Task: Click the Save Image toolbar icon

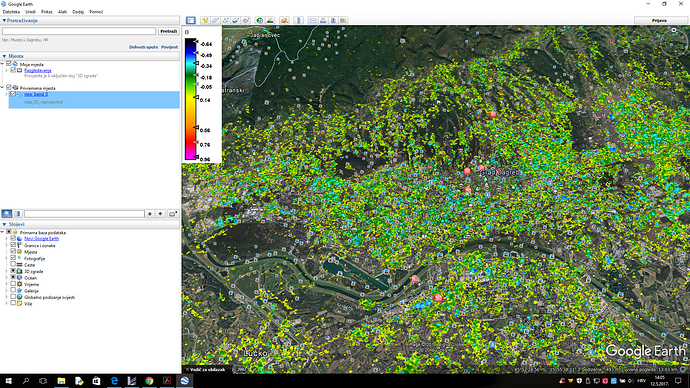Action: coord(333,20)
